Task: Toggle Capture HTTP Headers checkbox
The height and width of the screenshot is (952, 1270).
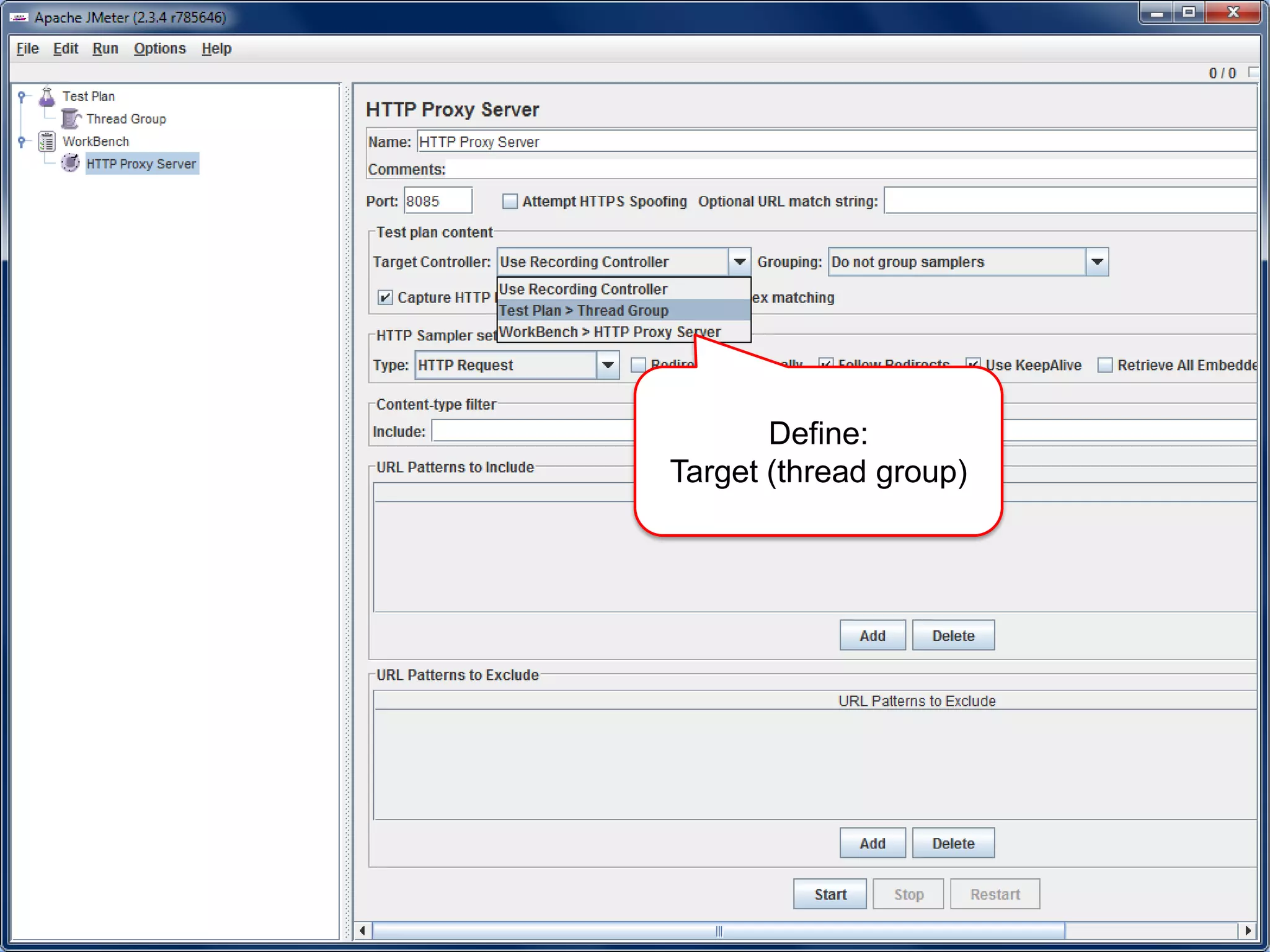Action: click(x=385, y=297)
